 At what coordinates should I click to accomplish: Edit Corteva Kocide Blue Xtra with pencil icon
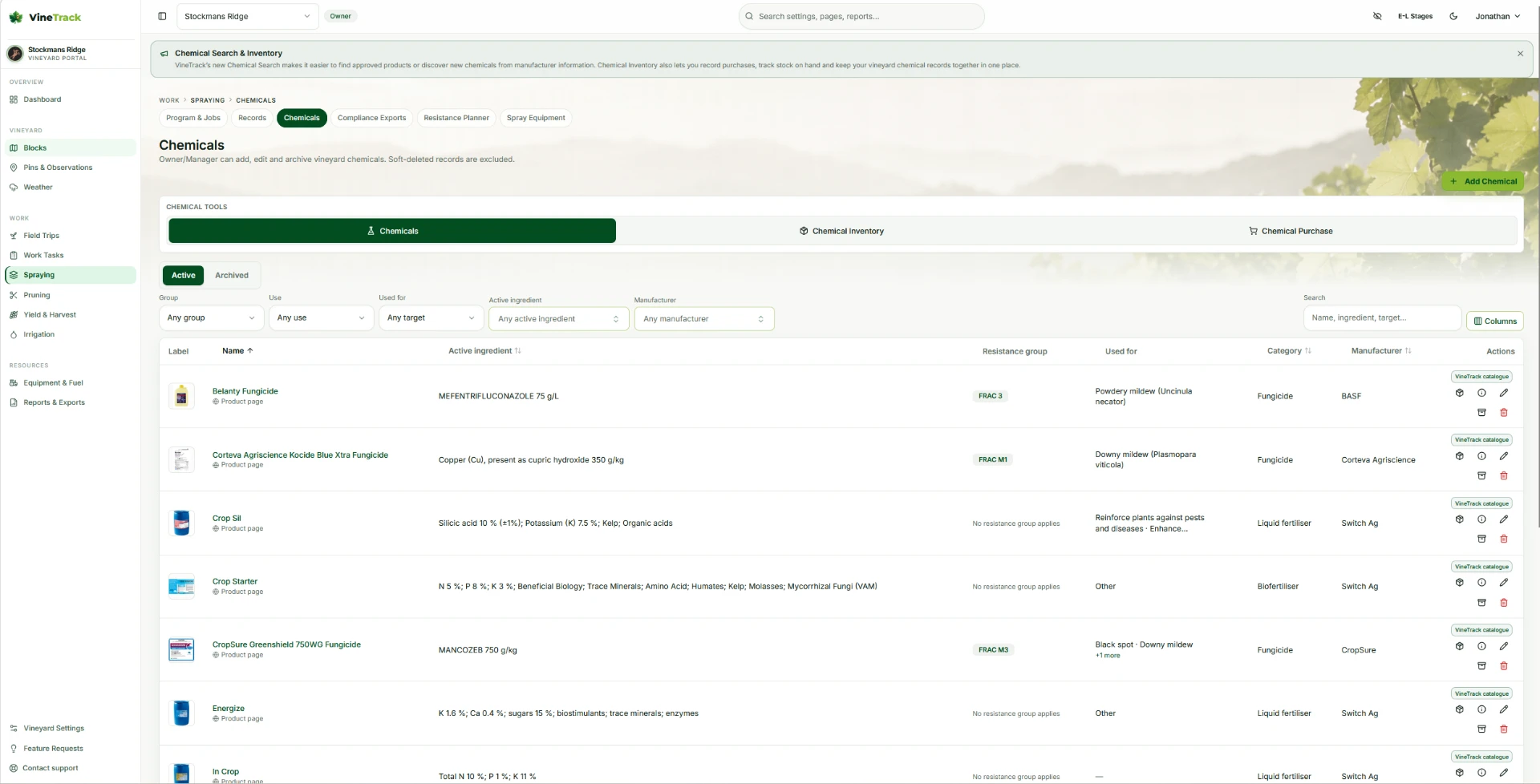click(x=1504, y=456)
